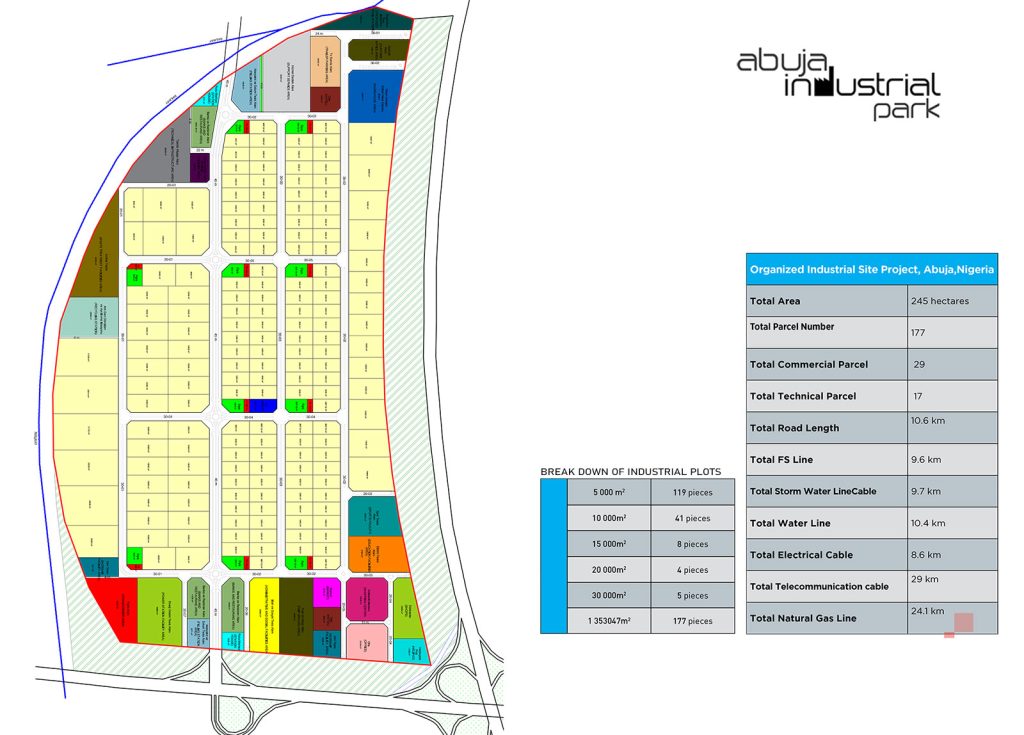
Task: Select the orange plot on the map
Action: click(375, 552)
